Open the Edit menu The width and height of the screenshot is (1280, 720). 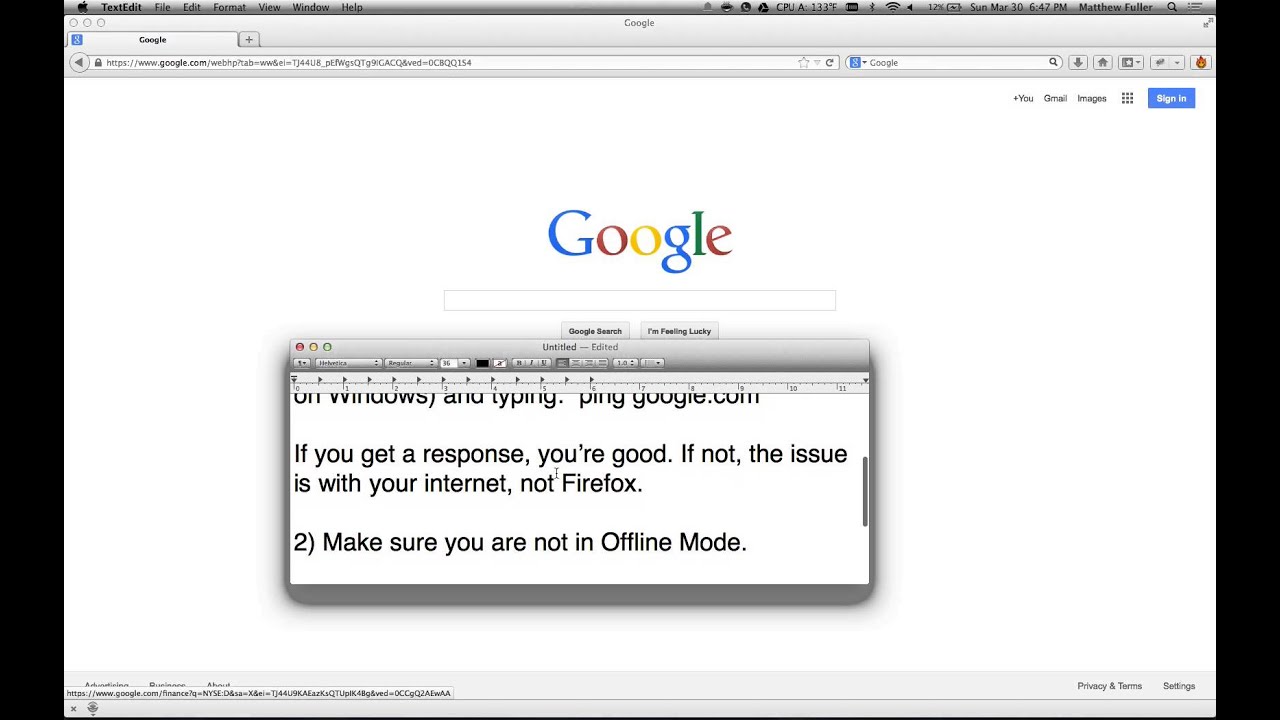click(192, 7)
